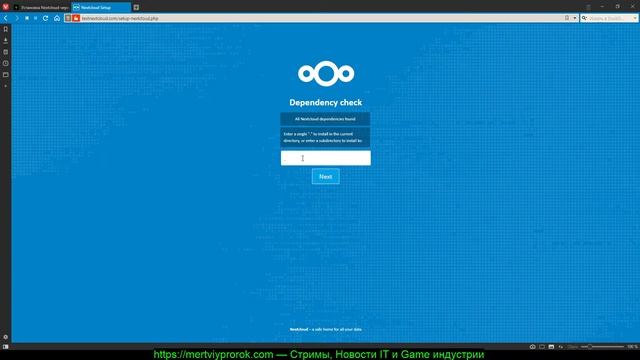Go forward one page in history

[17, 18]
